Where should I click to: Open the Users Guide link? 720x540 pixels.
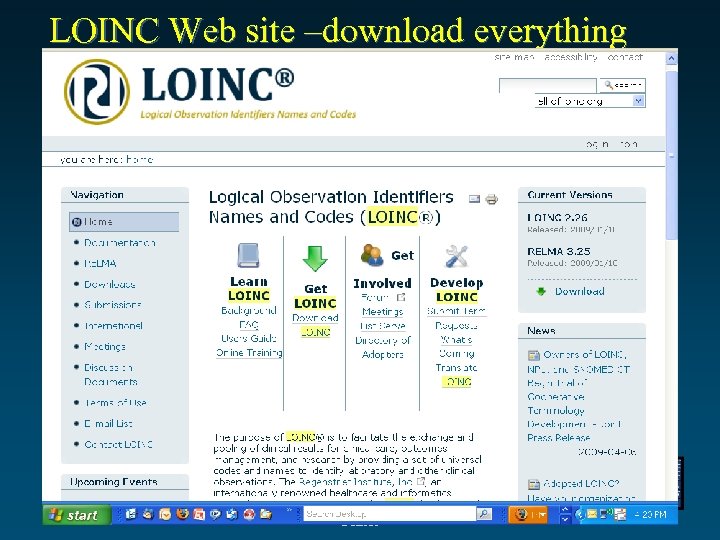248,338
